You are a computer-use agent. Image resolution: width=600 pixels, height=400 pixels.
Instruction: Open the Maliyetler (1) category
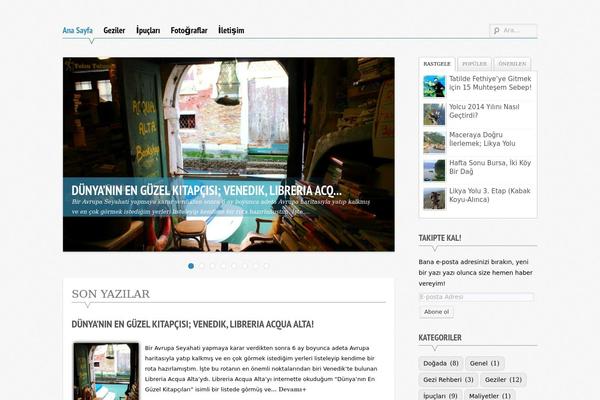(490, 396)
